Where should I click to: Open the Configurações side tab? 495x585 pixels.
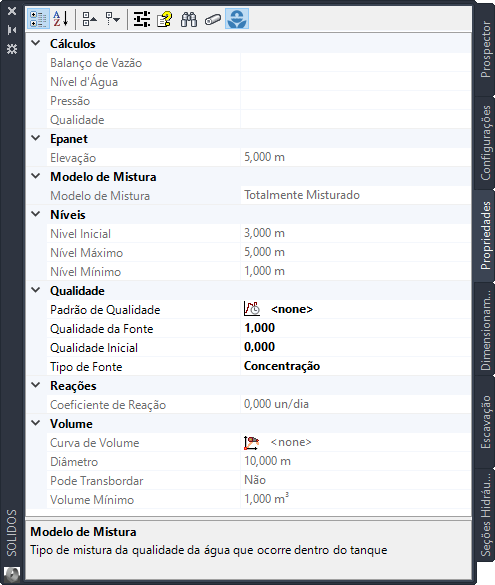pyautogui.click(x=485, y=143)
